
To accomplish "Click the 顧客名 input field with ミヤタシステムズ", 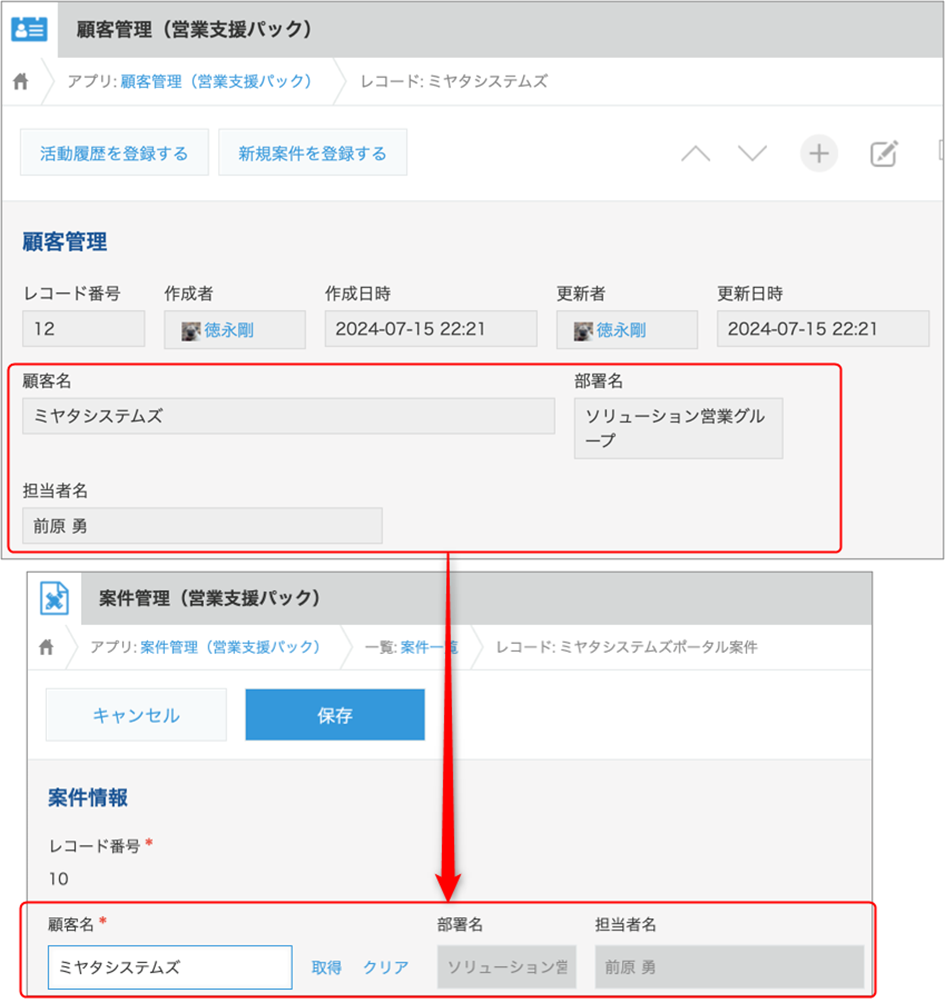I will point(170,967).
